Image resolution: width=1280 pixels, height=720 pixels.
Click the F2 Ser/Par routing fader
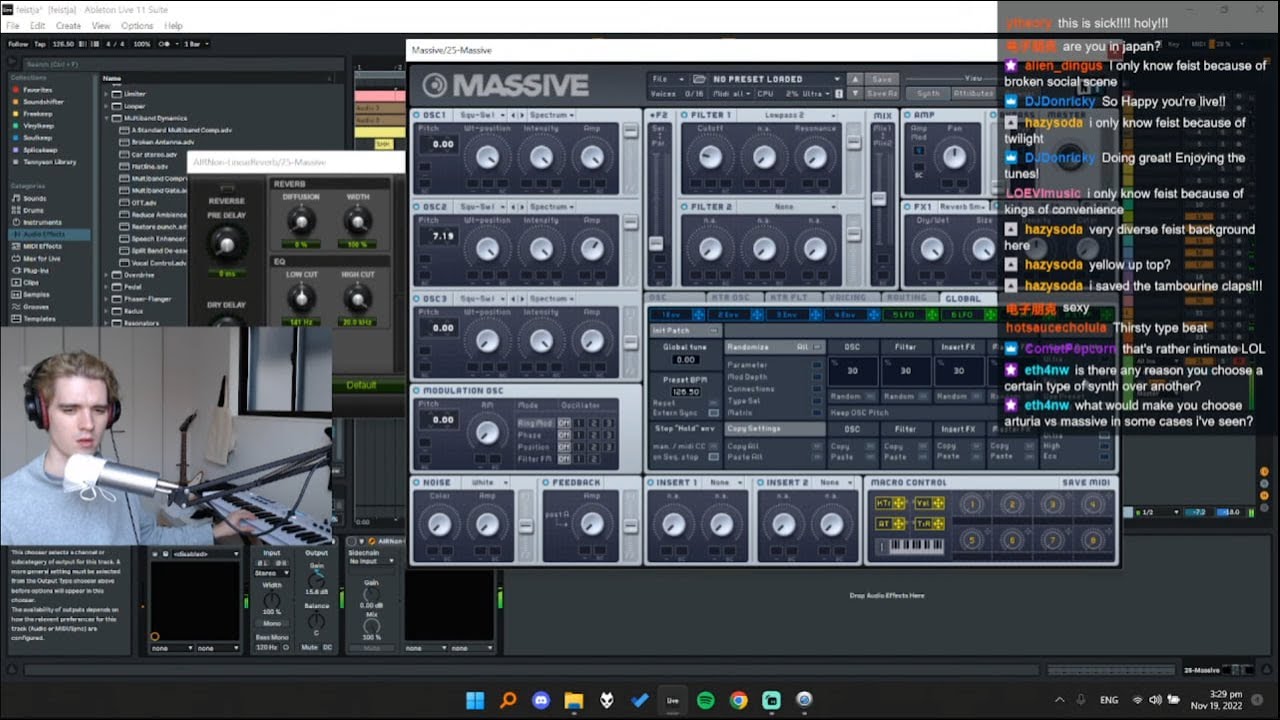(657, 243)
